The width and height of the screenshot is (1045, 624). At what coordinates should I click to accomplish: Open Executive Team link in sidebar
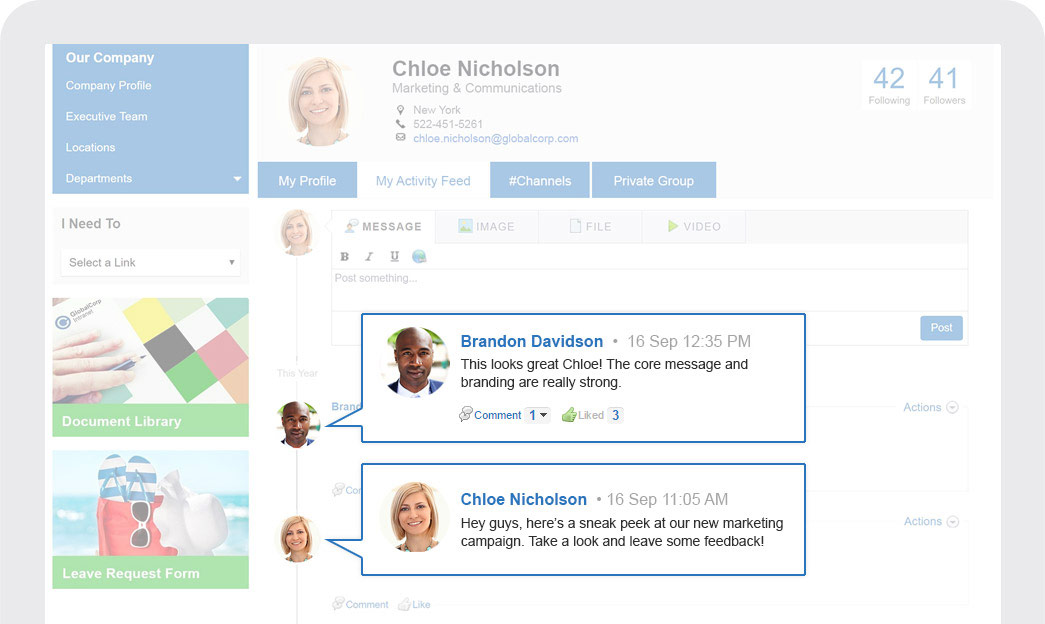[107, 116]
